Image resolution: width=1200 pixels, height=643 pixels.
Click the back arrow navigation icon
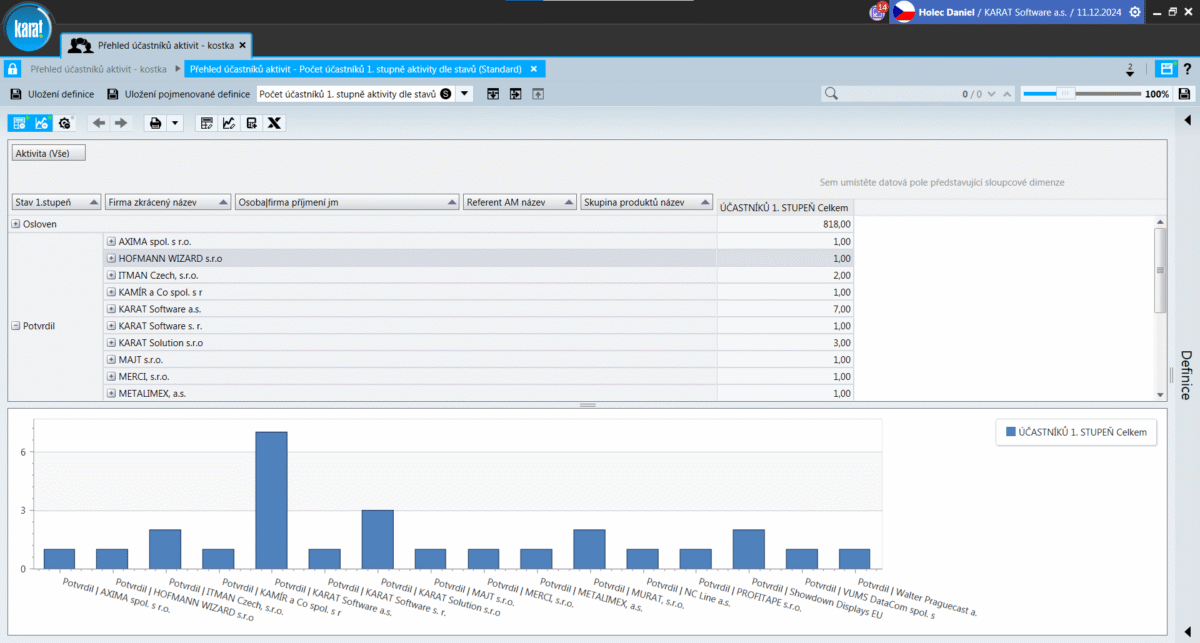coord(98,123)
